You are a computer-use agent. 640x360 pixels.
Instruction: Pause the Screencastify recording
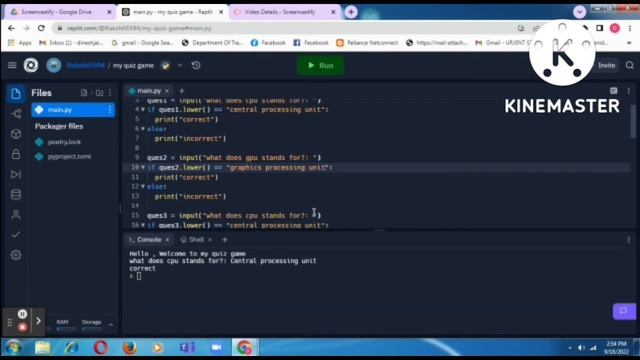click(x=22, y=314)
